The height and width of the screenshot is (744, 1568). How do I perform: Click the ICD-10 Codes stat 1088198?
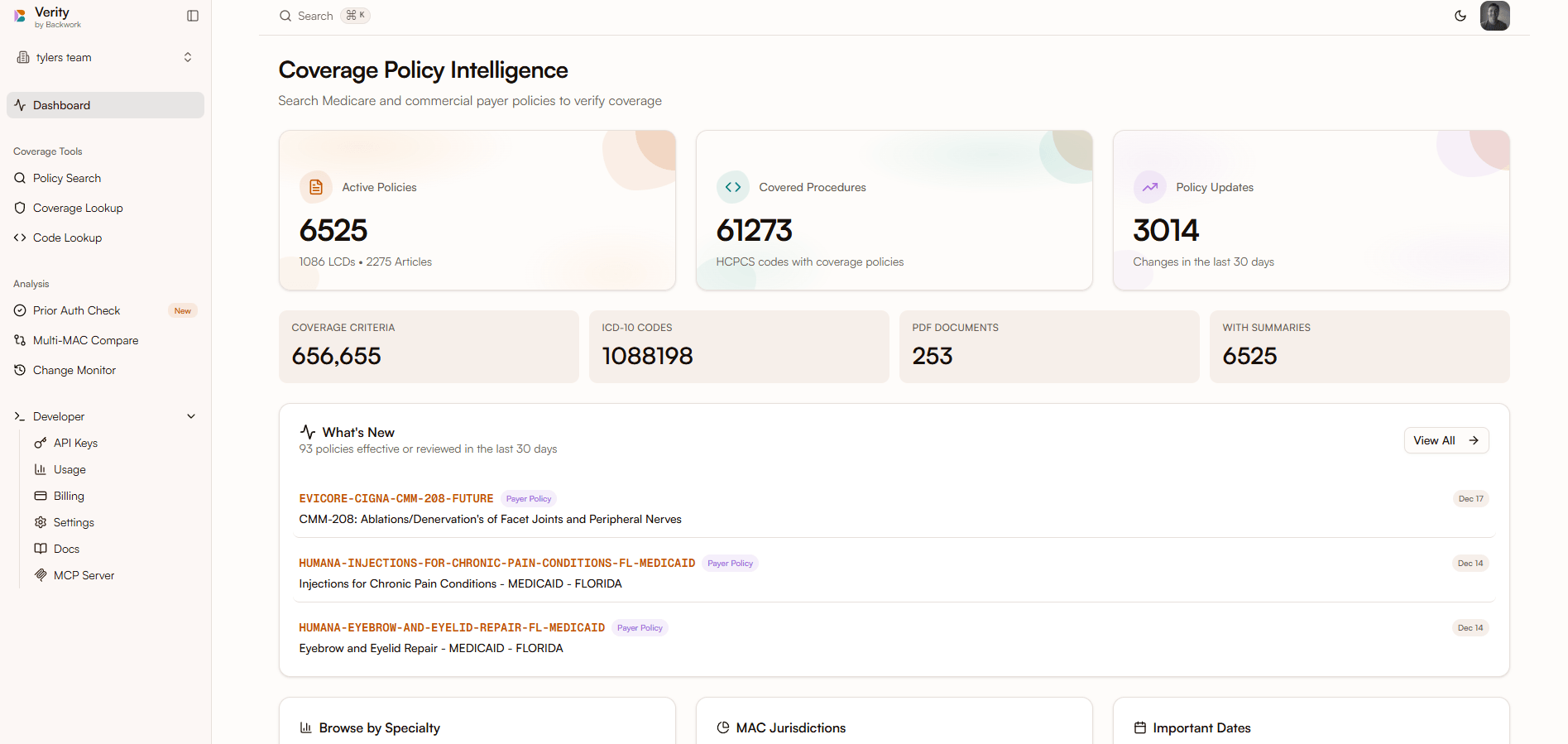pos(739,347)
